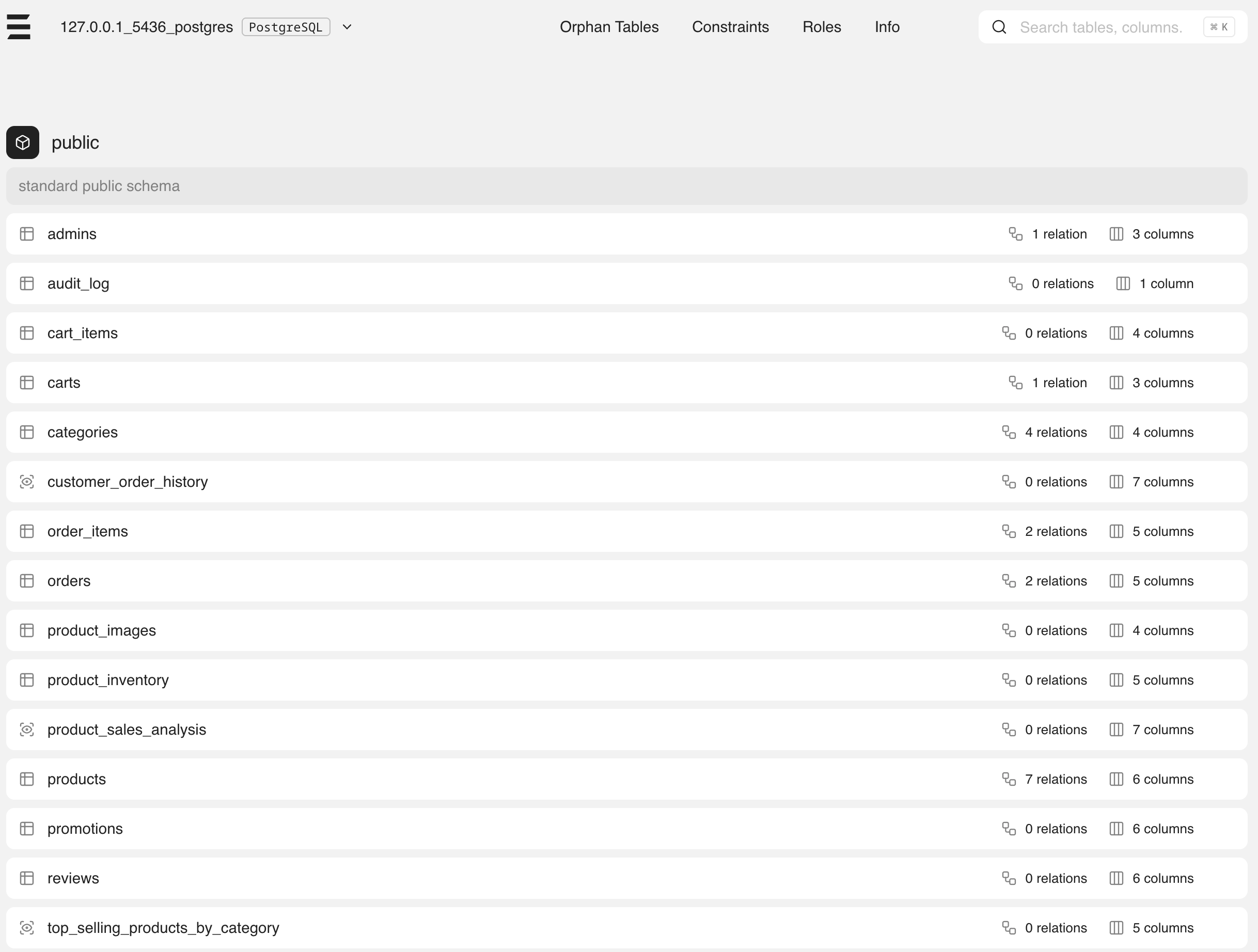Screen dimensions: 1258x952
Task: Click the table icon beside admins
Action: tap(27, 233)
